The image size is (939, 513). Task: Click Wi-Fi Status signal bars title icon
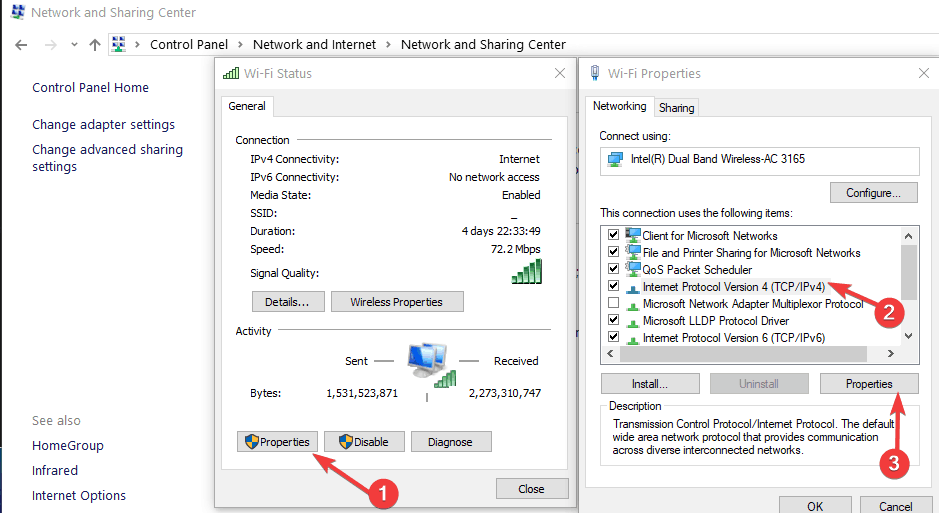[x=231, y=73]
